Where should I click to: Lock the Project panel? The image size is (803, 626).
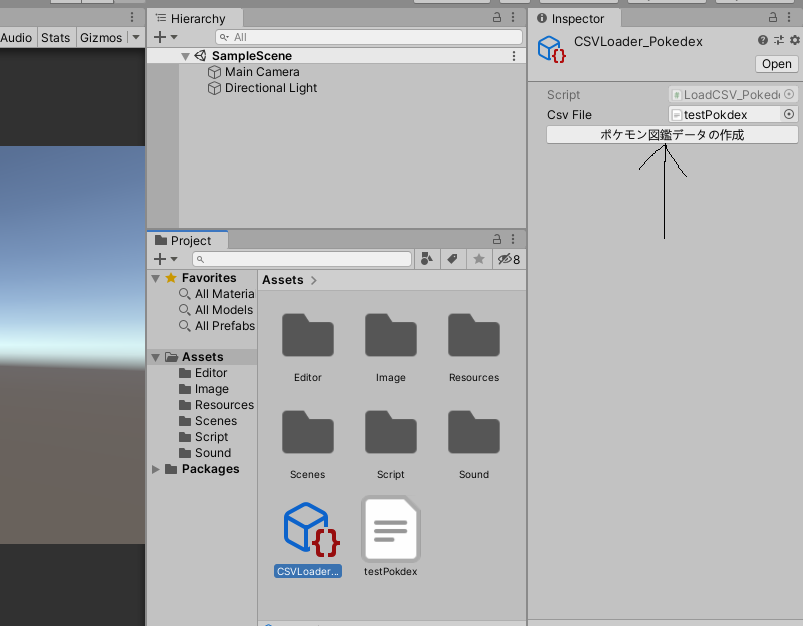(x=497, y=239)
